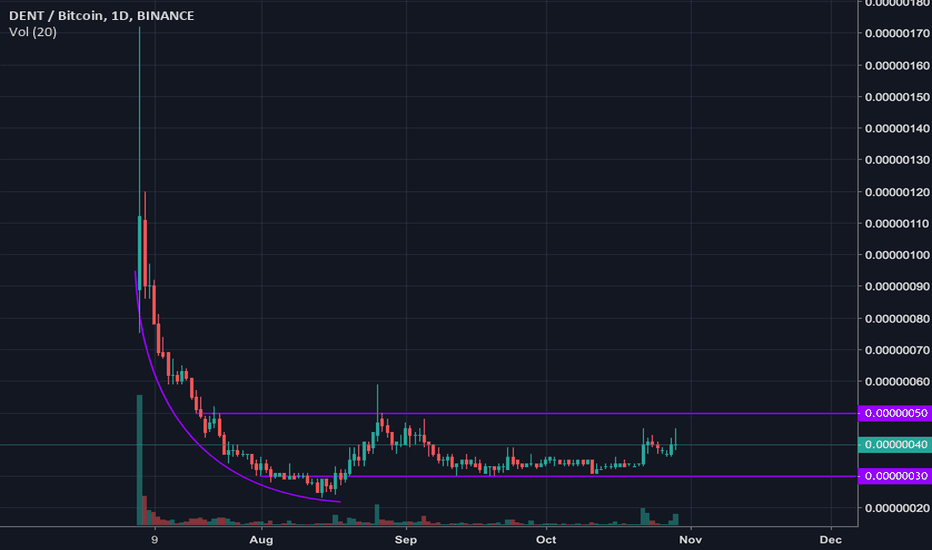Click the Sep label on time axis

(406, 540)
